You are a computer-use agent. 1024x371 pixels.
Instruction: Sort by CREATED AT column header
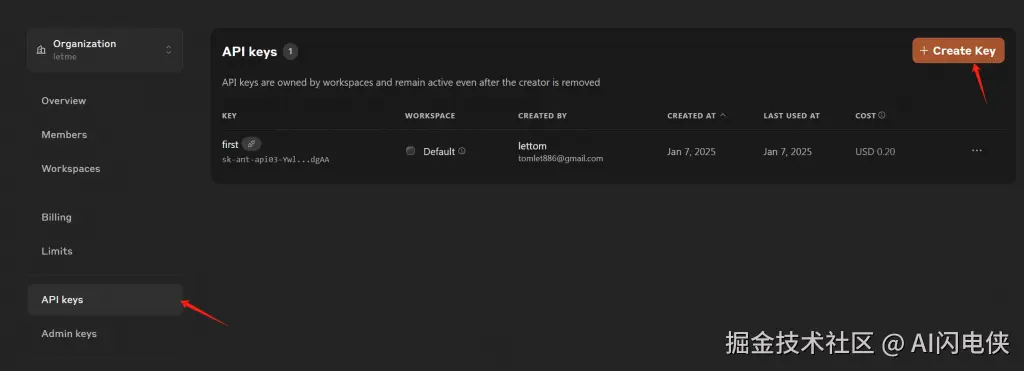coord(696,116)
